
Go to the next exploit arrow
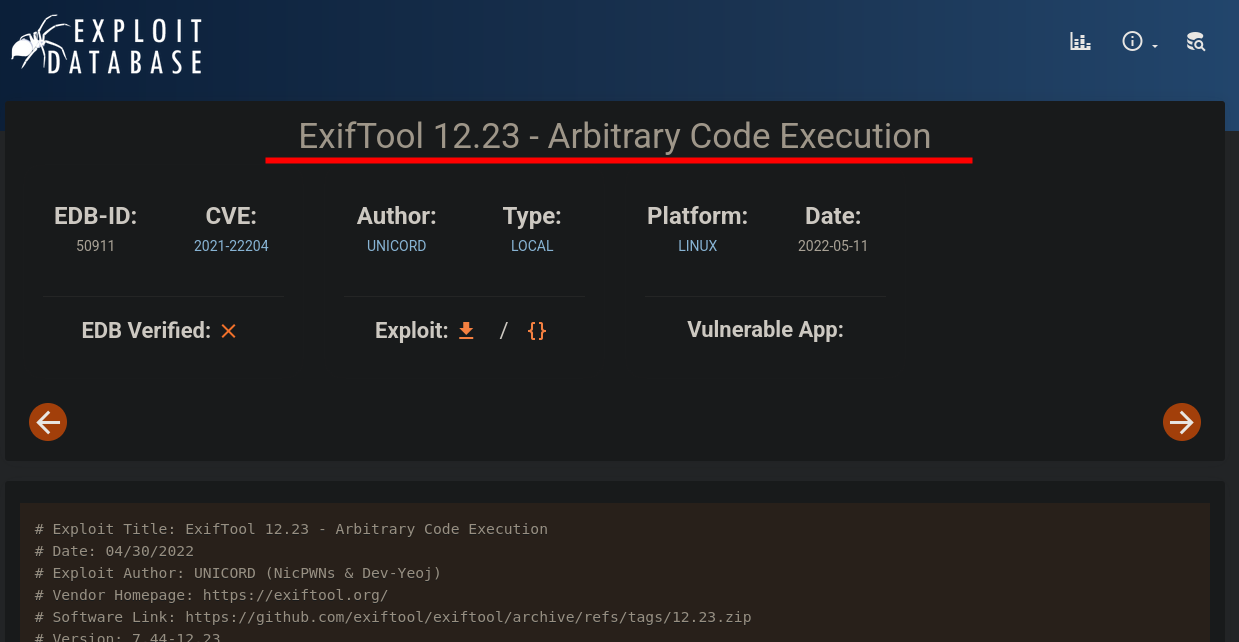coord(1181,422)
